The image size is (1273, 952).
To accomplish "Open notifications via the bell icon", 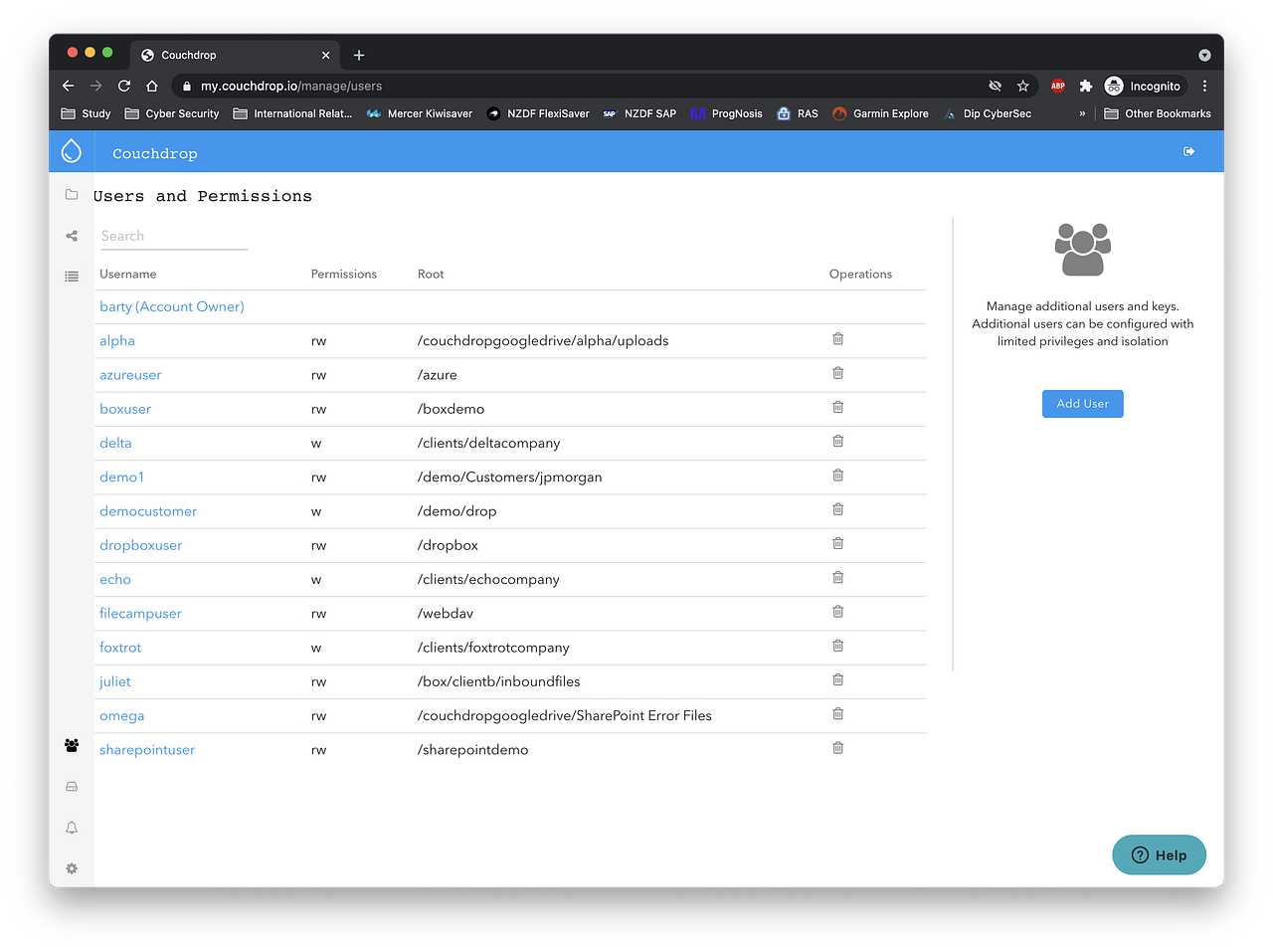I will coord(71,827).
